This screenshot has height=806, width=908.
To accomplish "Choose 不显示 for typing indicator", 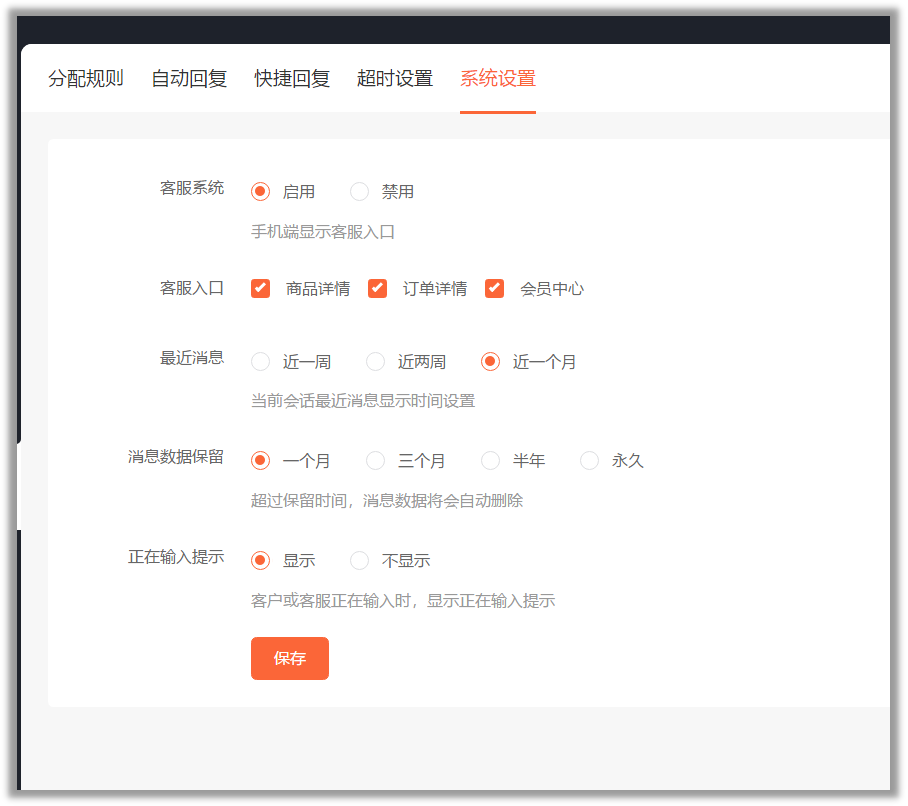I will click(x=360, y=561).
